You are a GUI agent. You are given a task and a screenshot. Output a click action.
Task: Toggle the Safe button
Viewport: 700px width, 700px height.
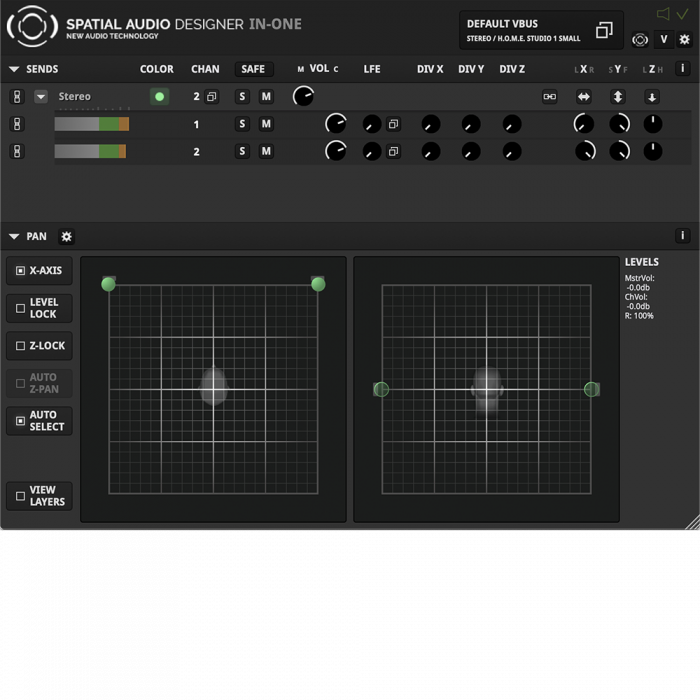(254, 69)
